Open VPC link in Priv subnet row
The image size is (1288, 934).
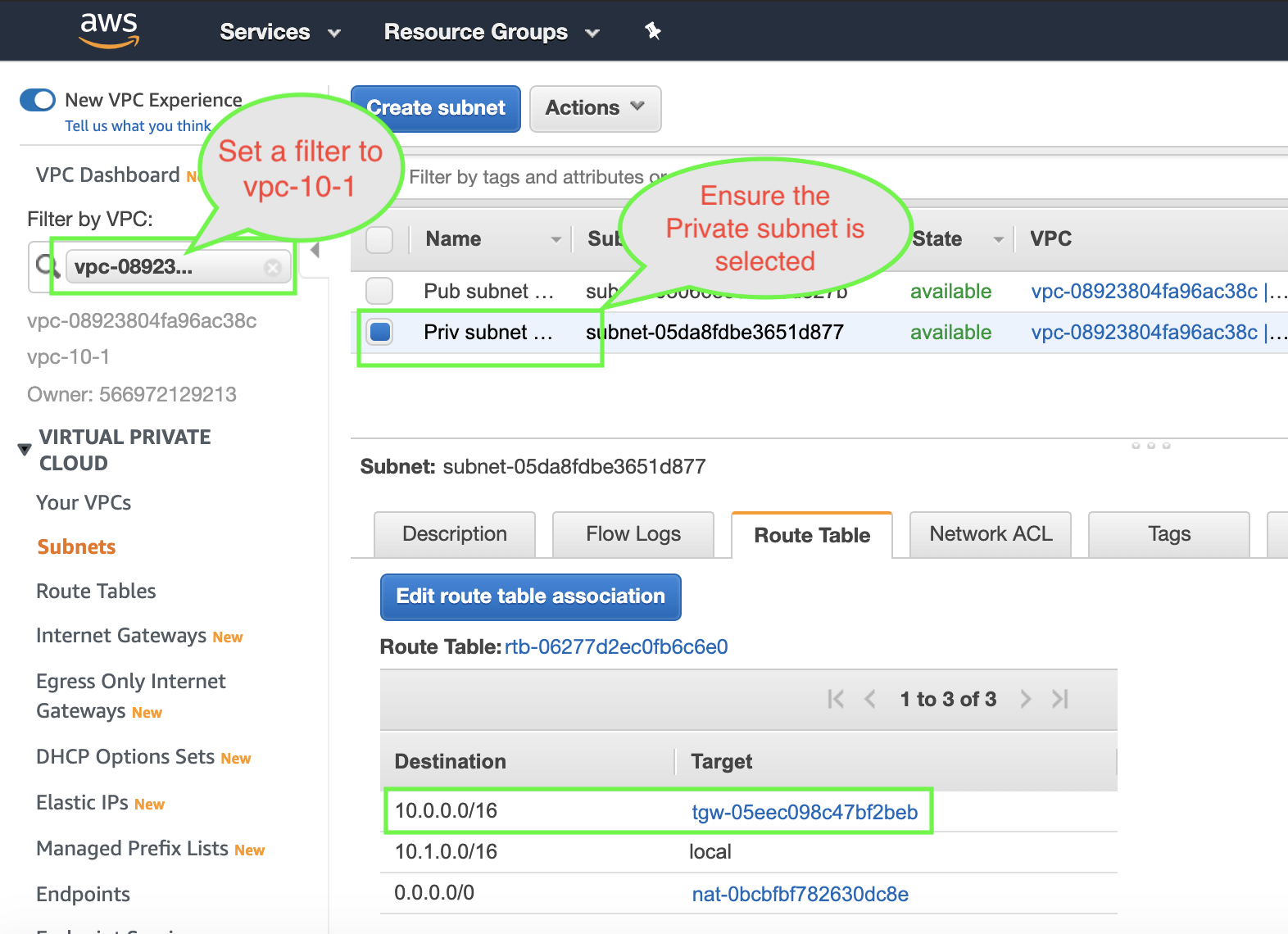click(1144, 332)
